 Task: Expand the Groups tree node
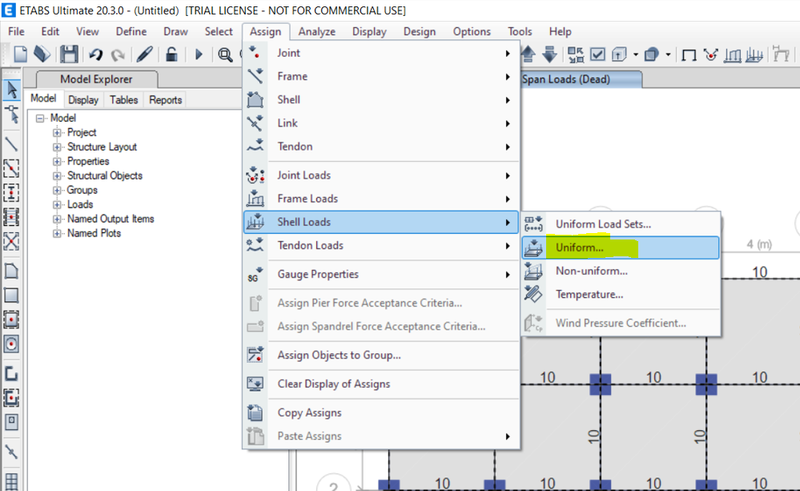57,190
